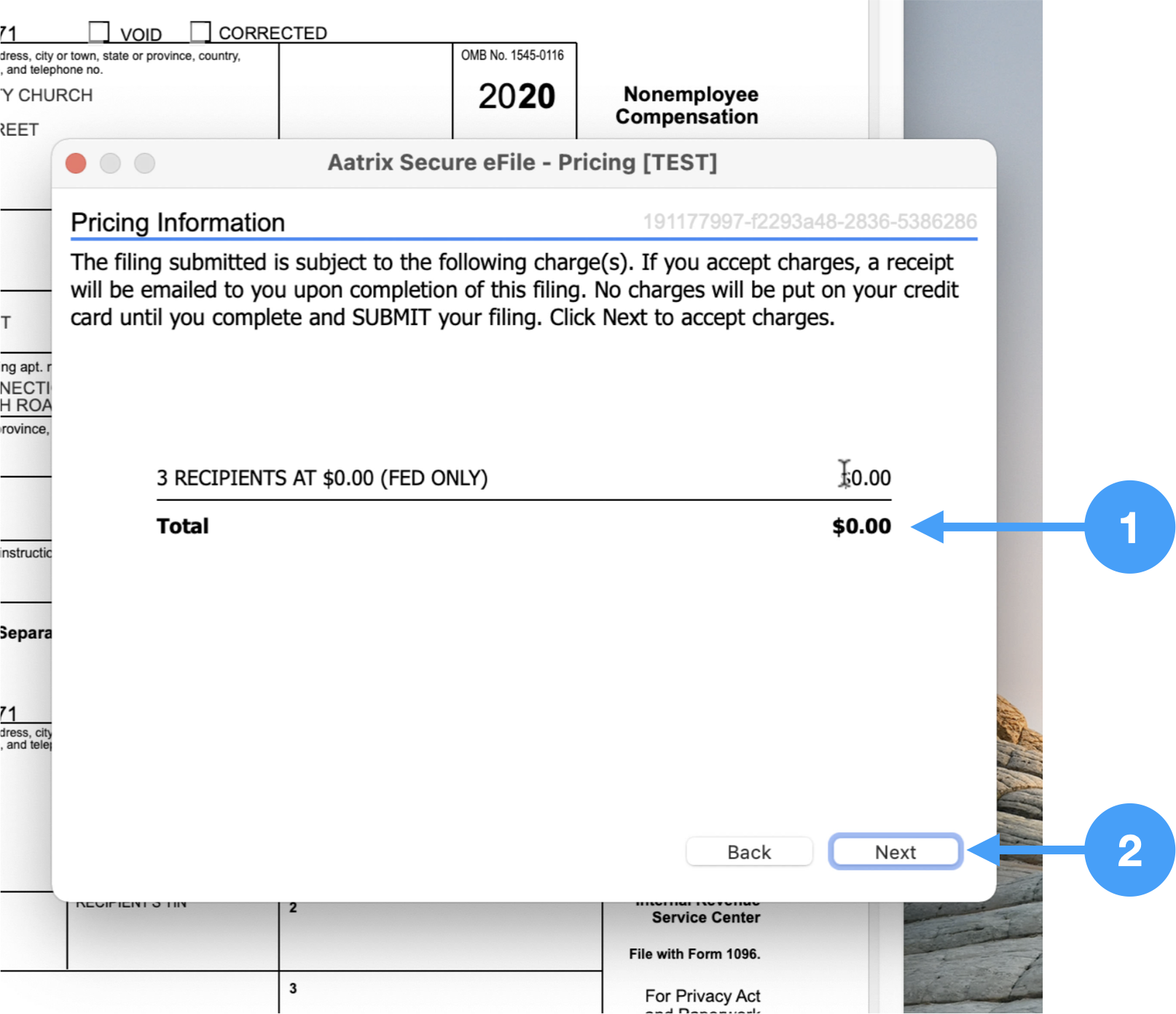
Task: Click the gray zoom window button
Action: (x=144, y=163)
